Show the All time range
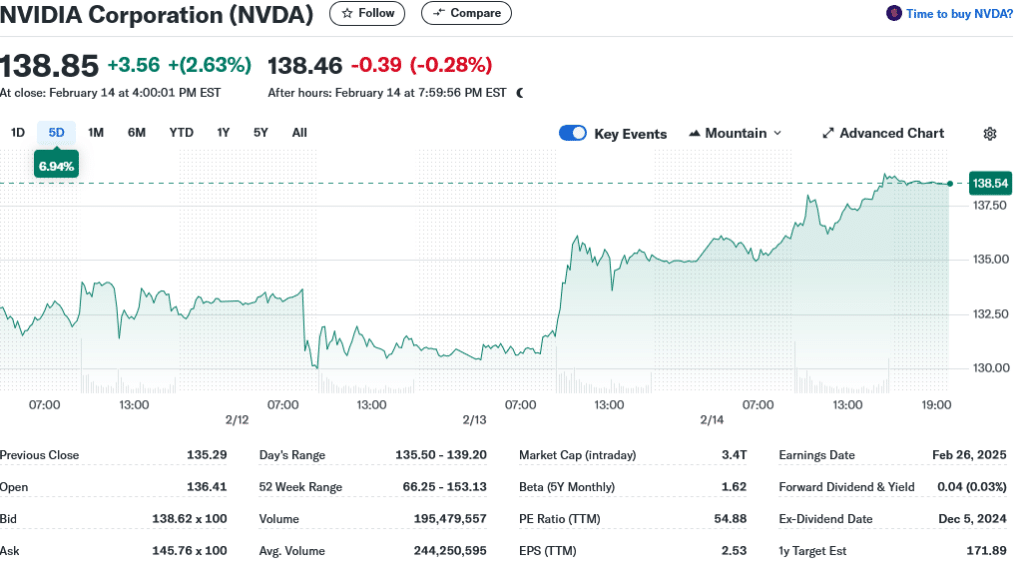1024x574 pixels. point(299,133)
